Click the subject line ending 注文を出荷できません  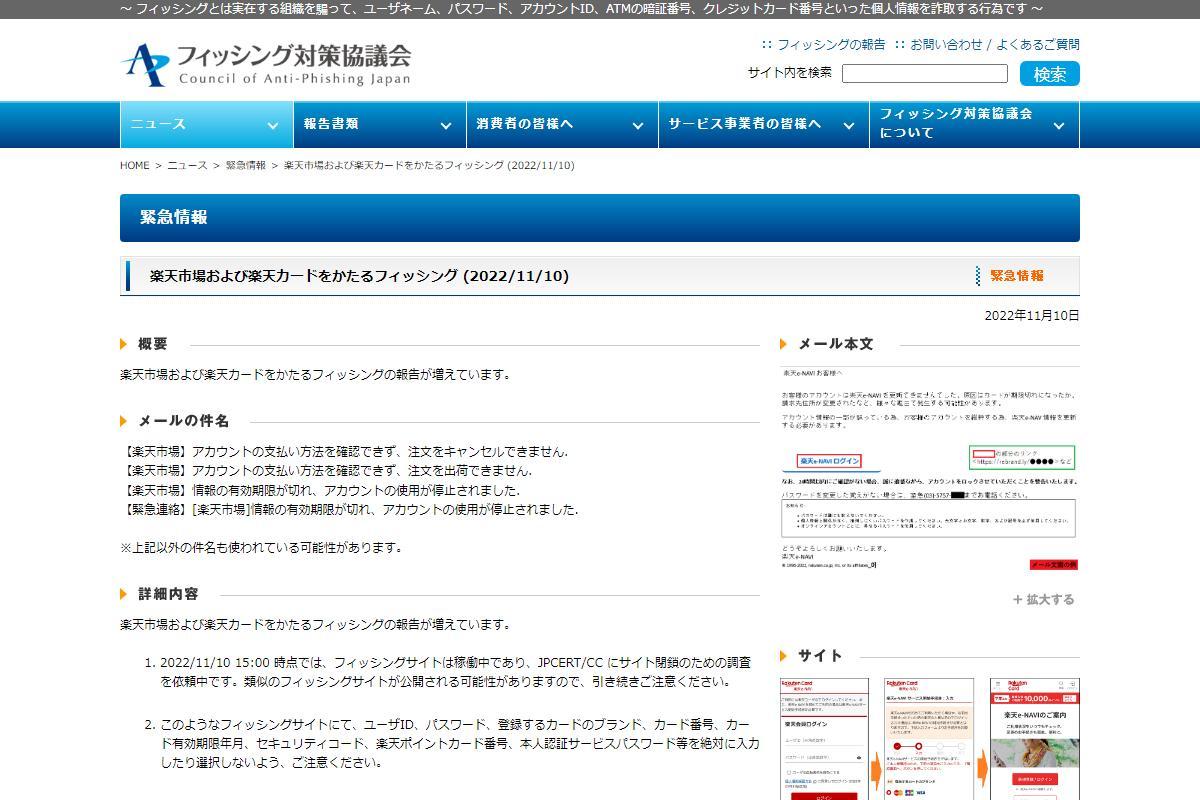click(326, 471)
